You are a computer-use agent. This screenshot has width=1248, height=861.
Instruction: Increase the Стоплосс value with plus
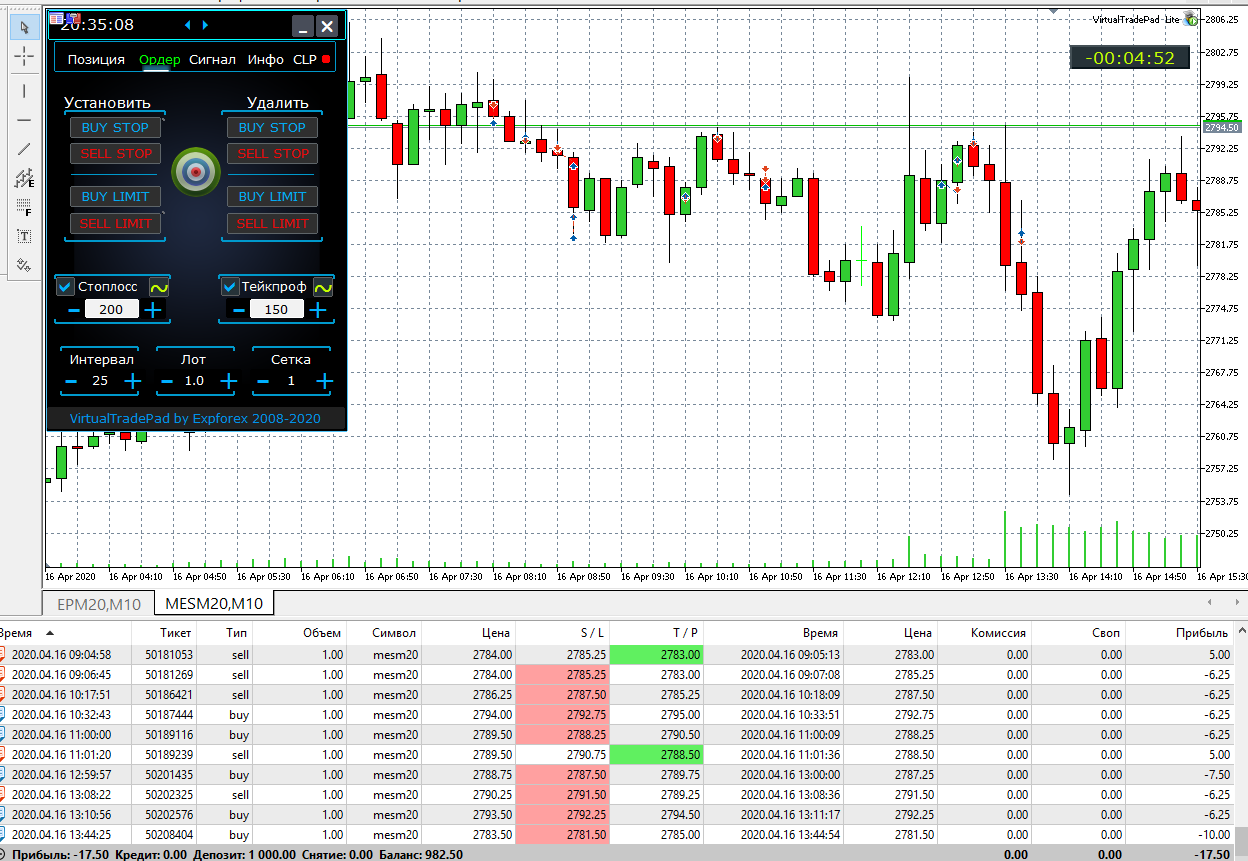153,310
